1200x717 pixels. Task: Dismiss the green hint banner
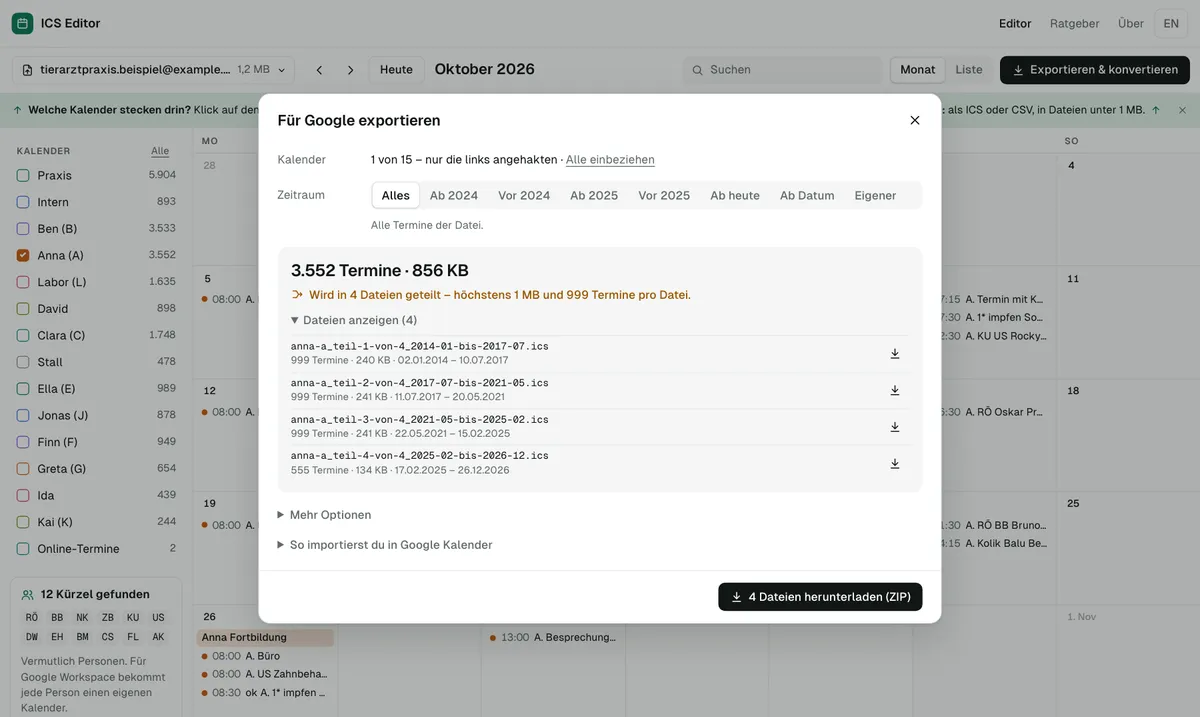coord(1182,110)
